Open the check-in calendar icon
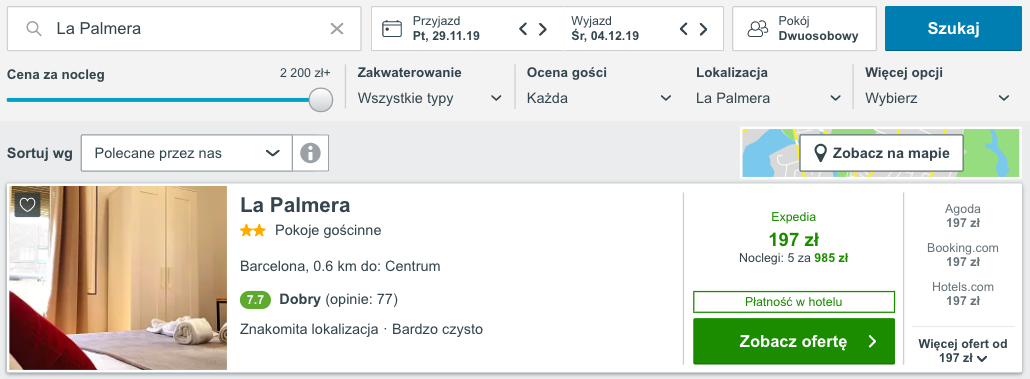Screen dimensions: 1030x379 pyautogui.click(x=392, y=28)
